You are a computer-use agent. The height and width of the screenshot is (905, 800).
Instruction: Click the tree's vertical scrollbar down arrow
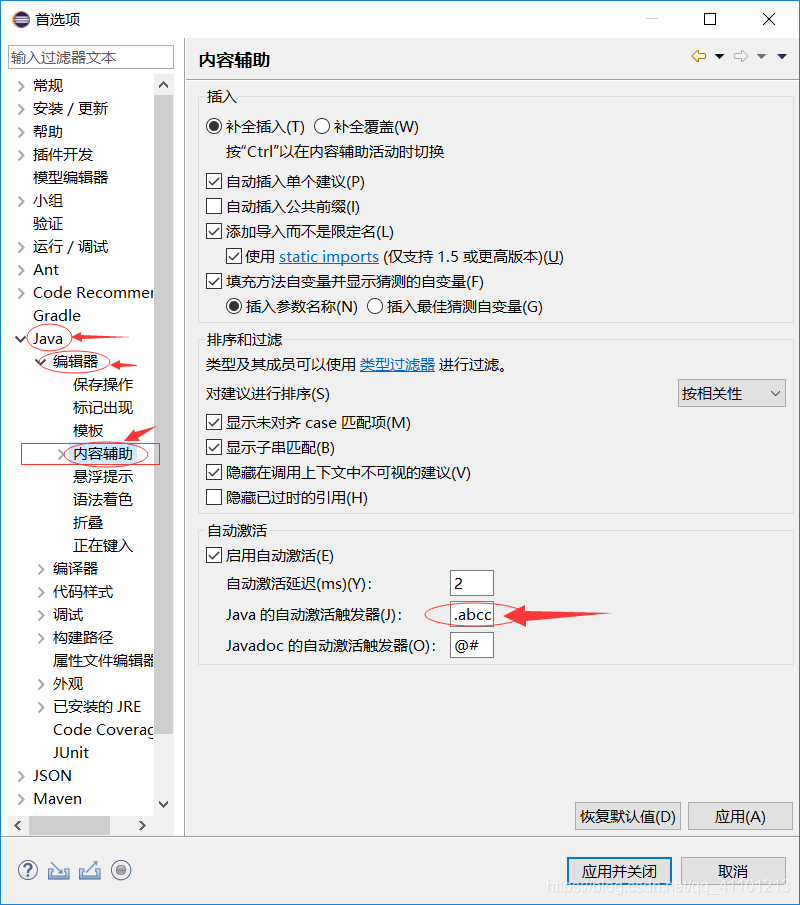(x=163, y=804)
